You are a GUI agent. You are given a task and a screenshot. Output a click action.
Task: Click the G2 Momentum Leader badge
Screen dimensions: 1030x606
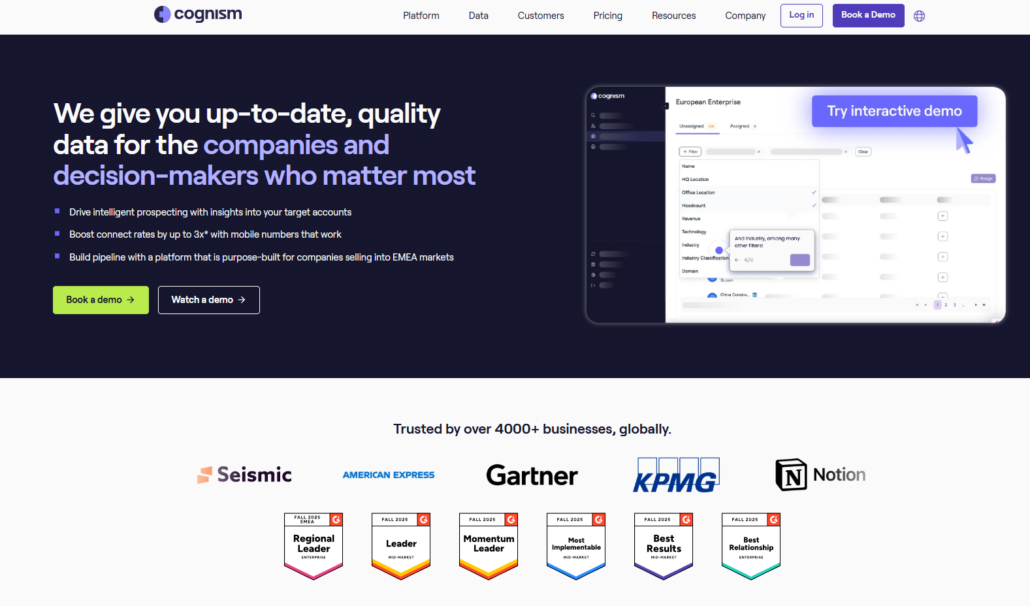(488, 546)
